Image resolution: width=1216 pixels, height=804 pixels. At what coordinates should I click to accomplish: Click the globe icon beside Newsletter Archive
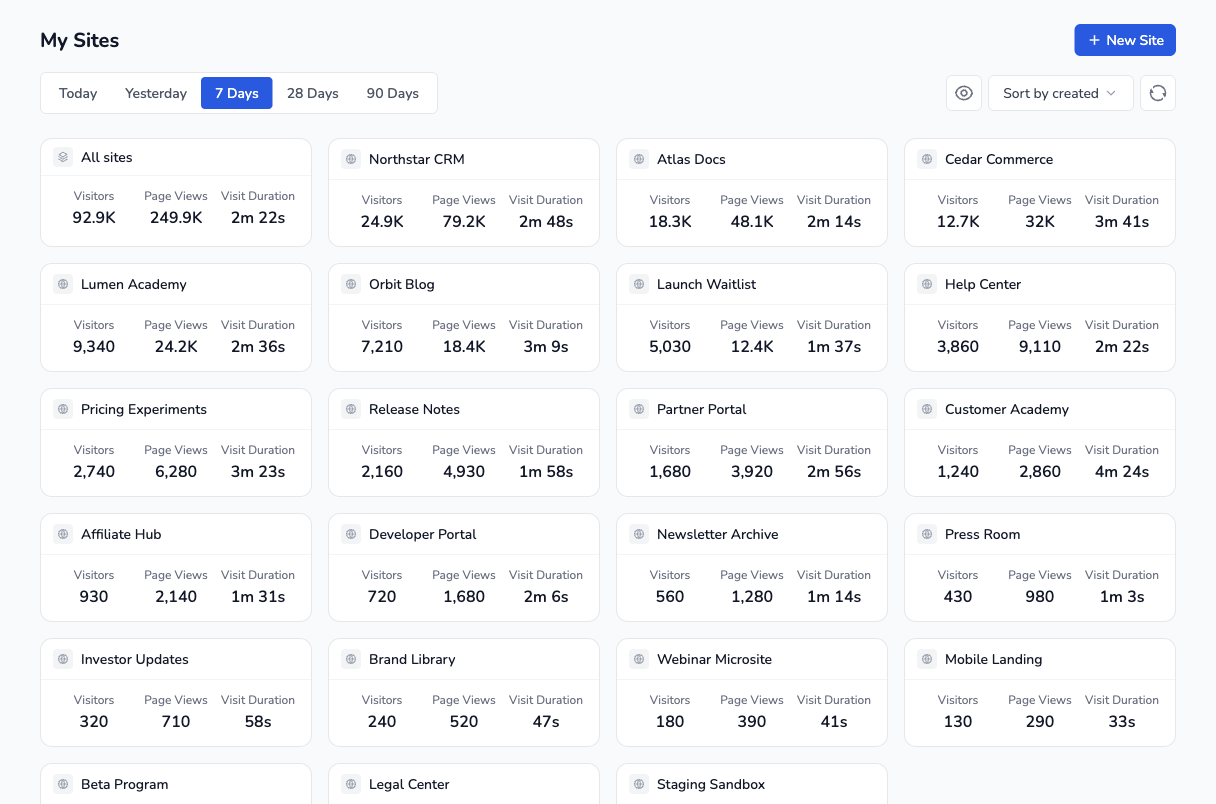pos(639,534)
